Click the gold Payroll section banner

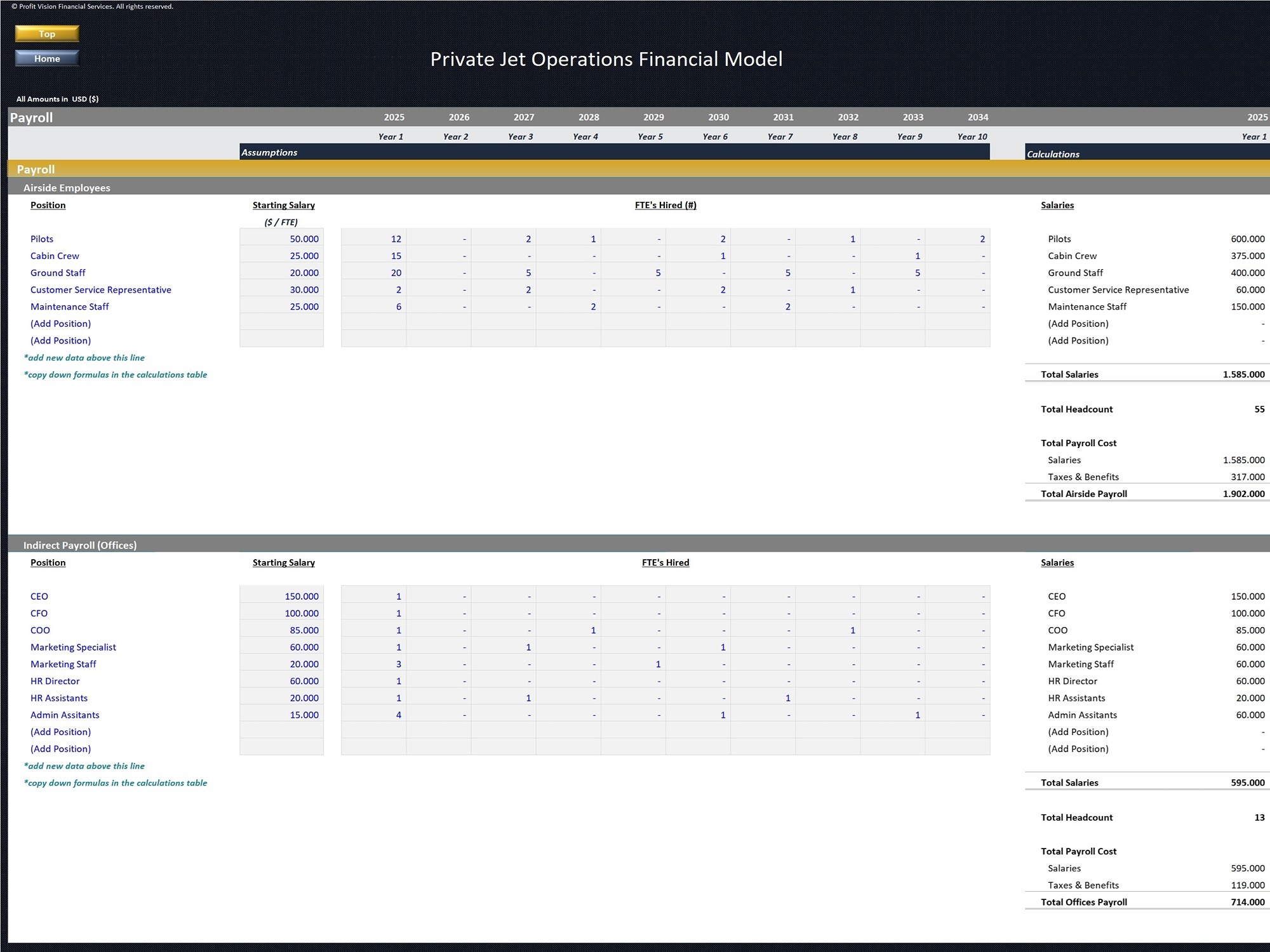pos(639,169)
